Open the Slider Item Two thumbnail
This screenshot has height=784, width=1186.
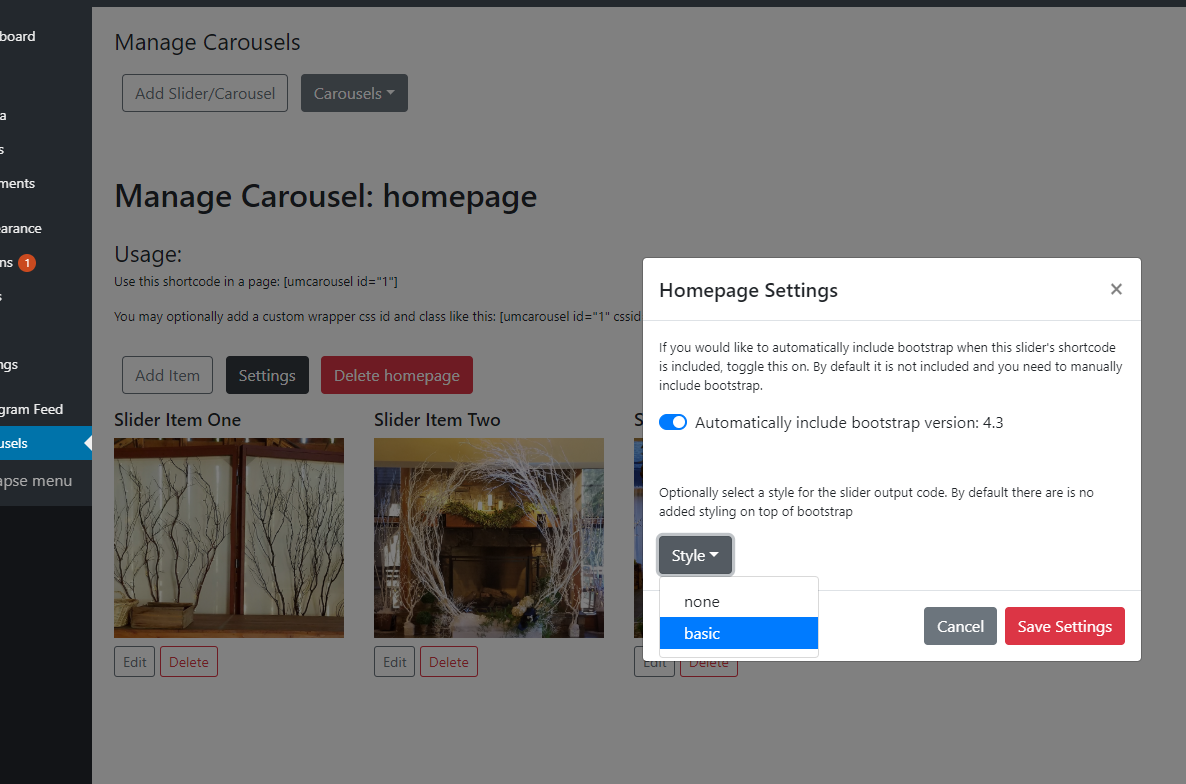489,537
